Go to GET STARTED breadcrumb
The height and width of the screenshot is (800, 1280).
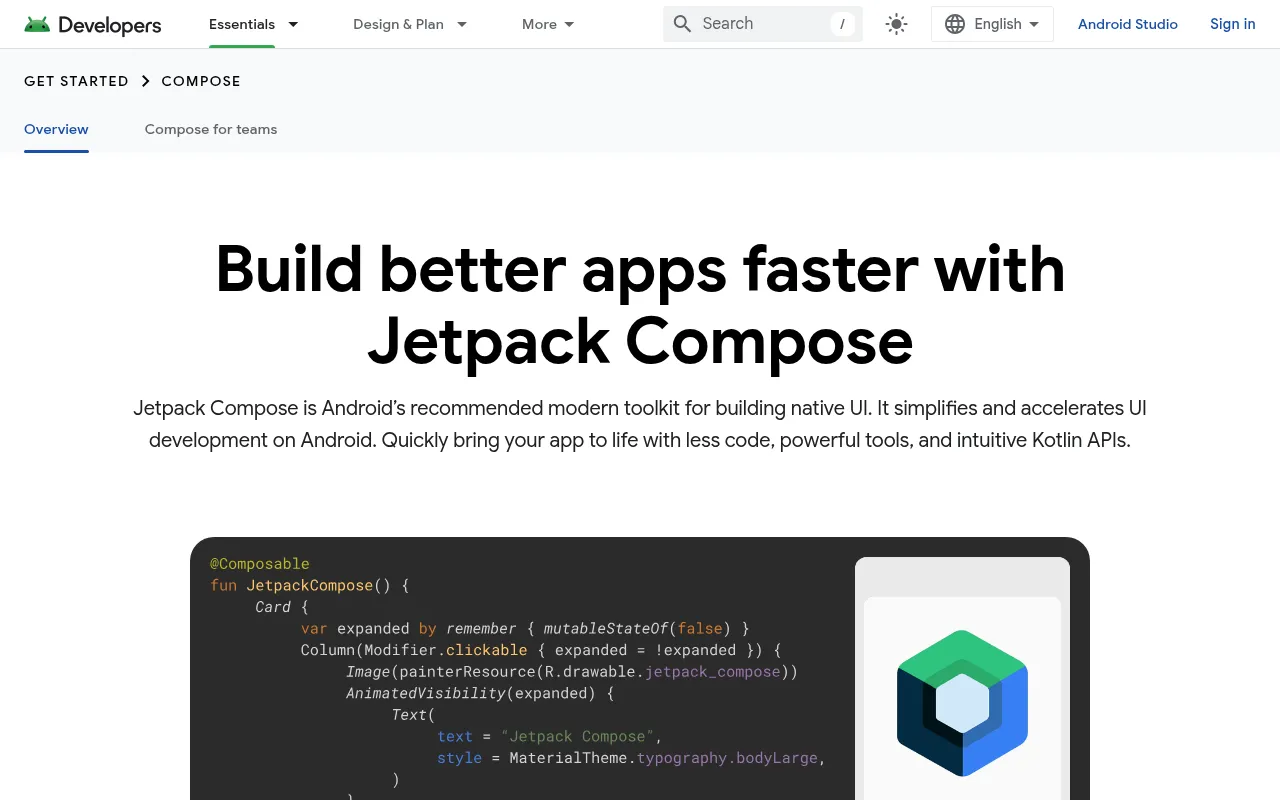point(76,81)
